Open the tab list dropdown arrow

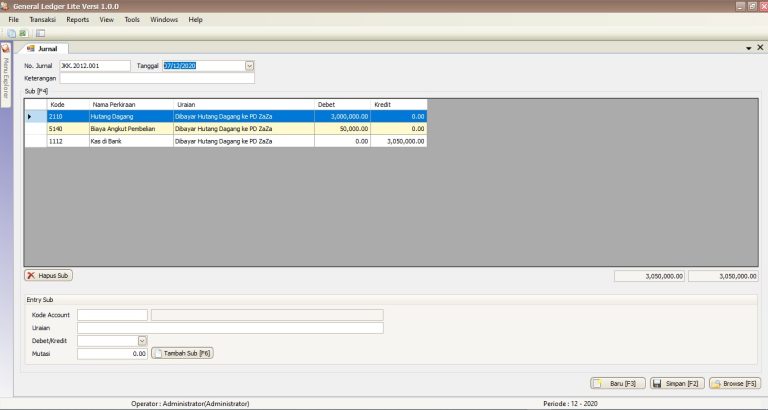747,47
